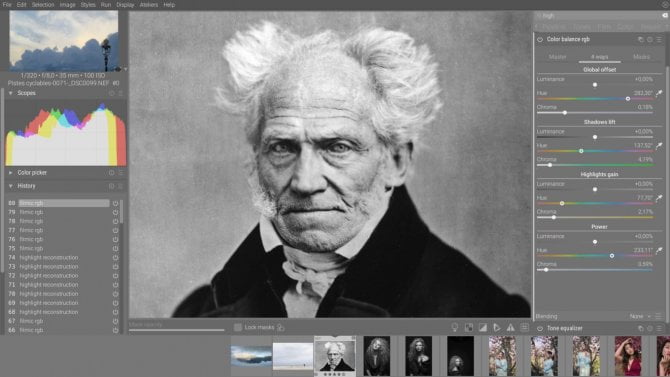Click the navigation preview sky image
670x377 pixels.
(x=64, y=41)
